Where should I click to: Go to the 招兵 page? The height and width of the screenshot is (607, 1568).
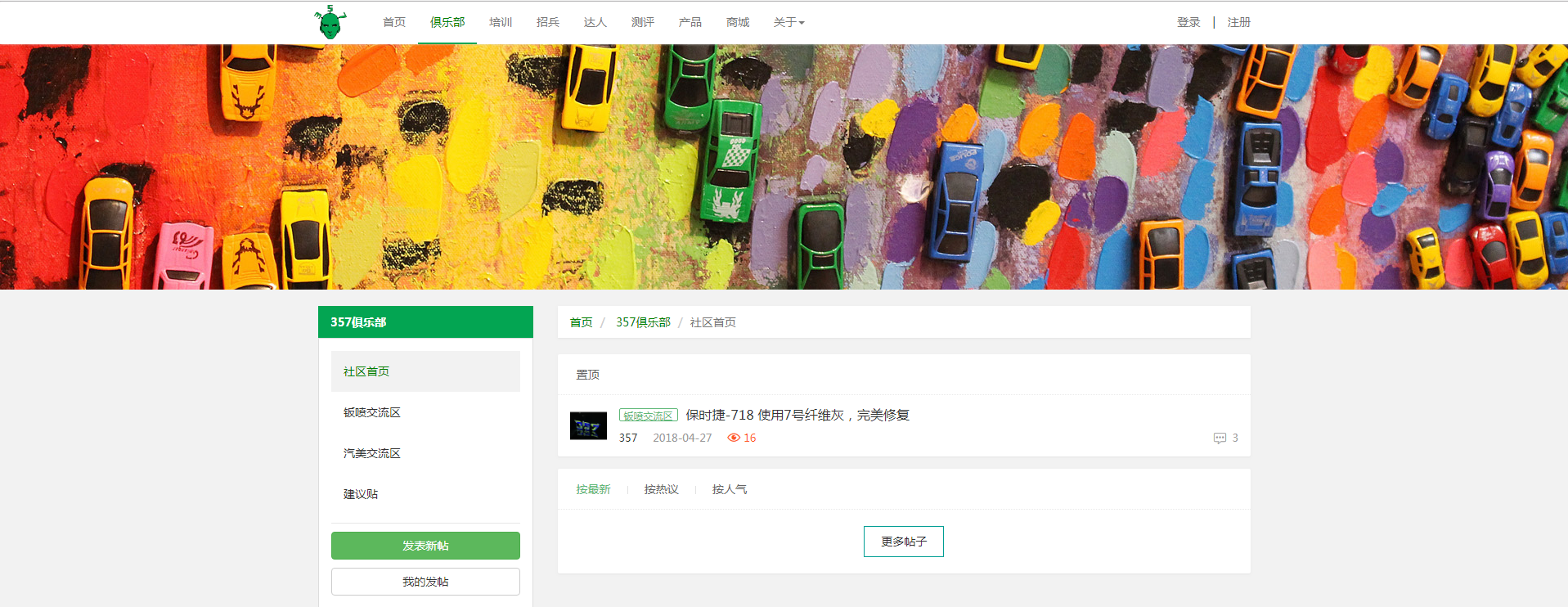point(548,22)
